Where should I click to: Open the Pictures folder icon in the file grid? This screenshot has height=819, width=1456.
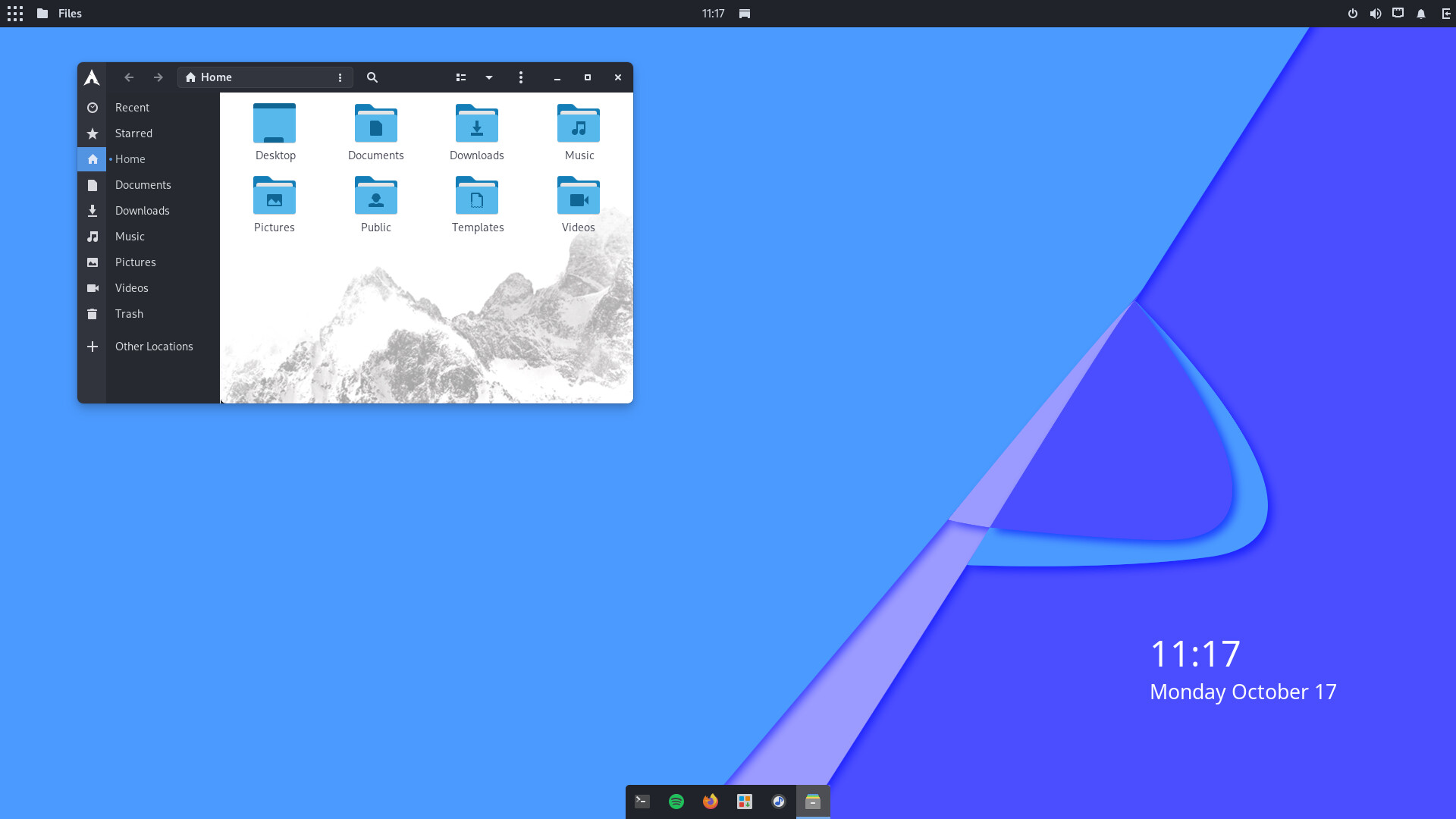[x=275, y=195]
